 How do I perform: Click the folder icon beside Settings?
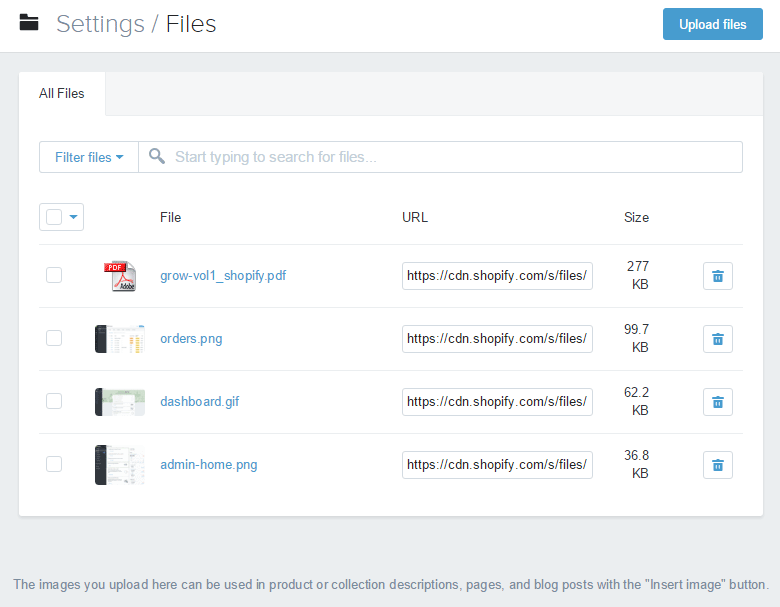(29, 23)
